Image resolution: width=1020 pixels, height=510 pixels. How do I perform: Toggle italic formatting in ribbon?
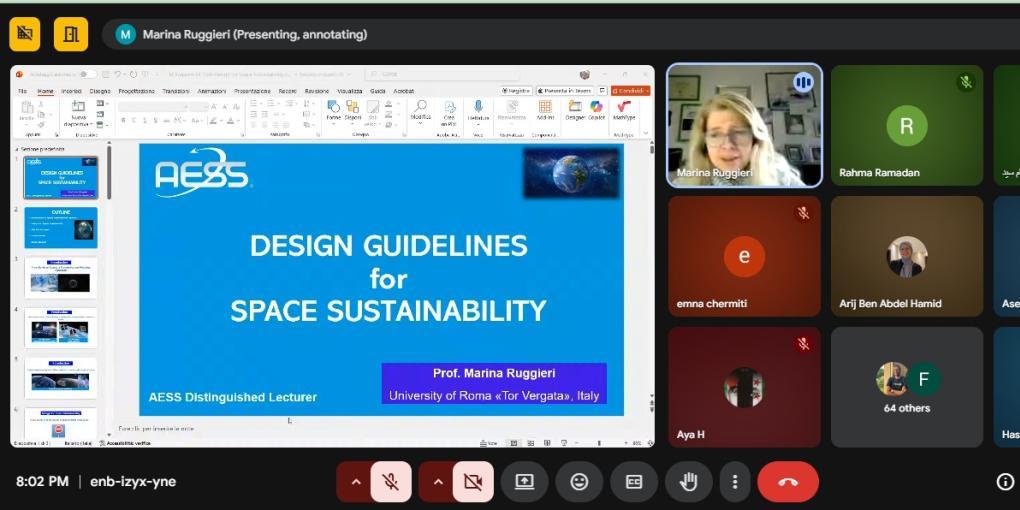(x=134, y=120)
